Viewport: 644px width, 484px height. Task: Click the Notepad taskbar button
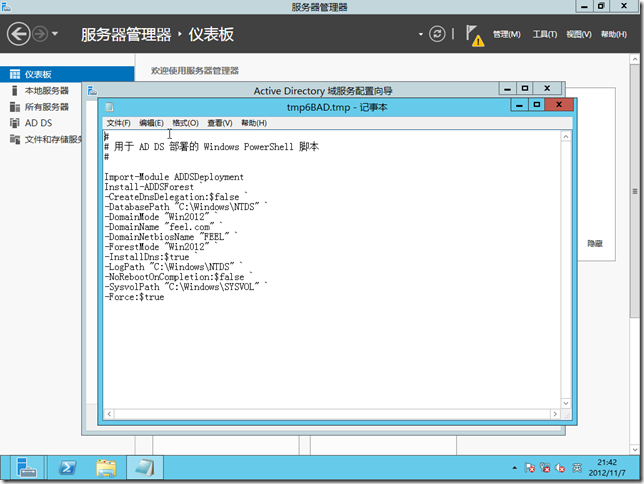[x=145, y=468]
